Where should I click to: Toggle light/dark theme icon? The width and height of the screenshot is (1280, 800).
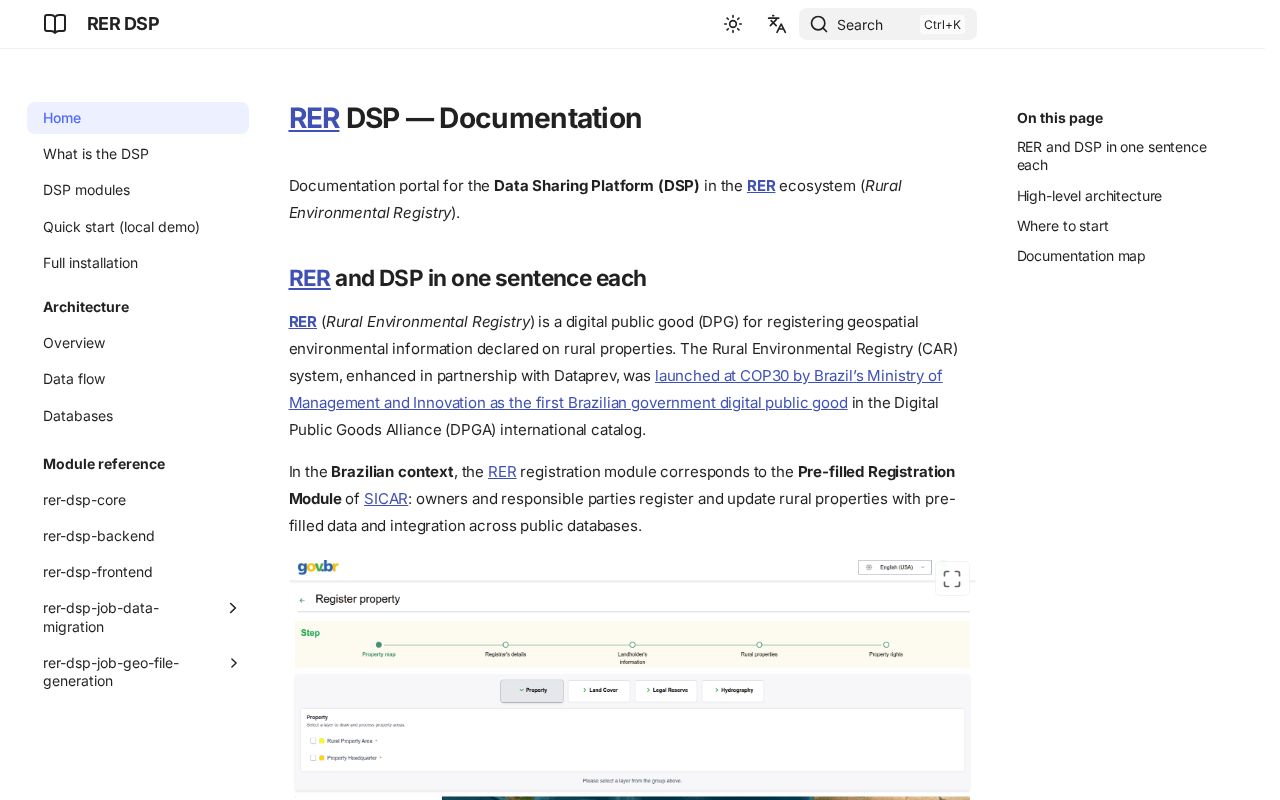(733, 24)
